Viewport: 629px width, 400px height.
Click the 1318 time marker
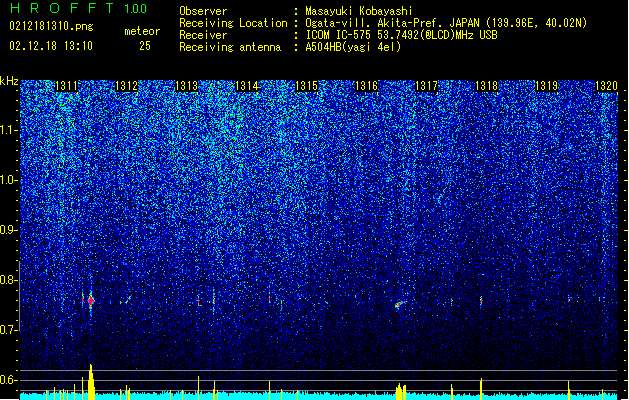487,86
